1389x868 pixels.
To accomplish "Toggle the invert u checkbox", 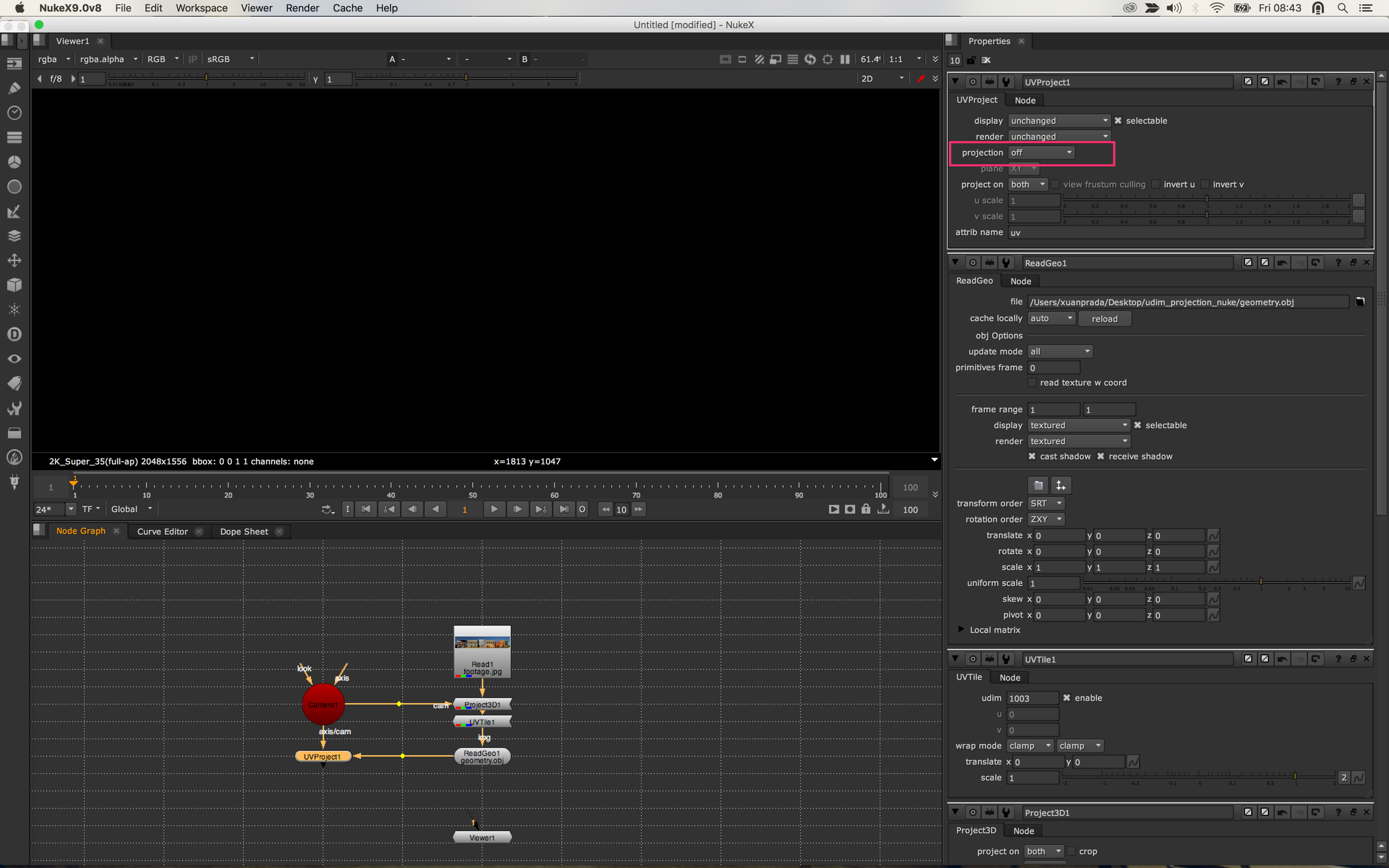I will [1156, 184].
